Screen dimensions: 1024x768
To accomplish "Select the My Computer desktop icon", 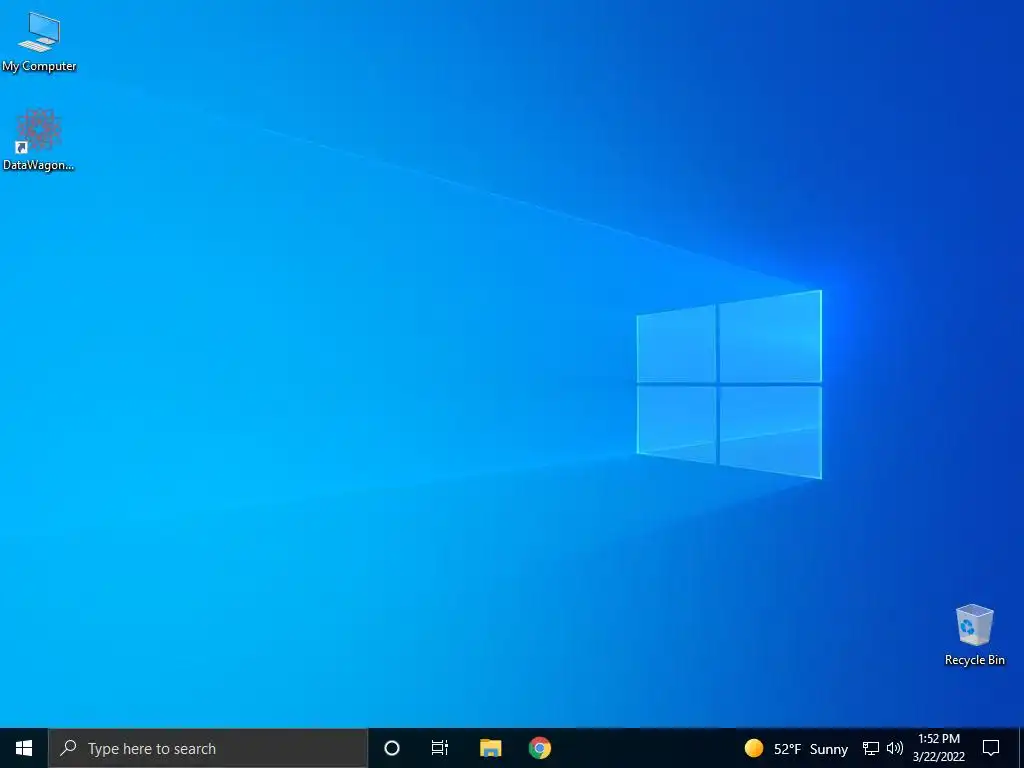I will pyautogui.click(x=39, y=42).
